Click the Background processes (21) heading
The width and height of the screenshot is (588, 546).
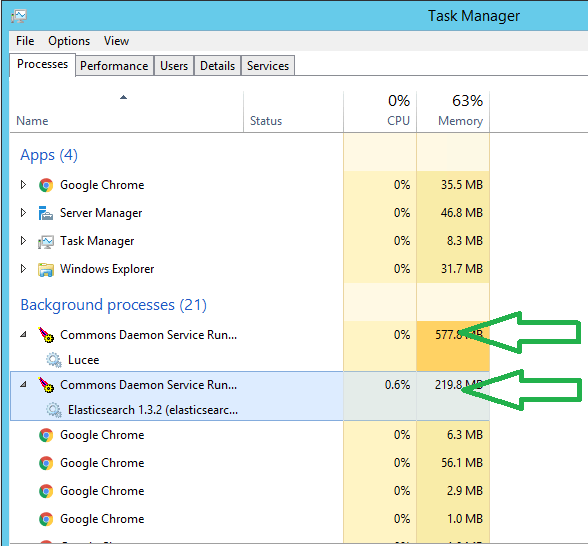point(113,305)
